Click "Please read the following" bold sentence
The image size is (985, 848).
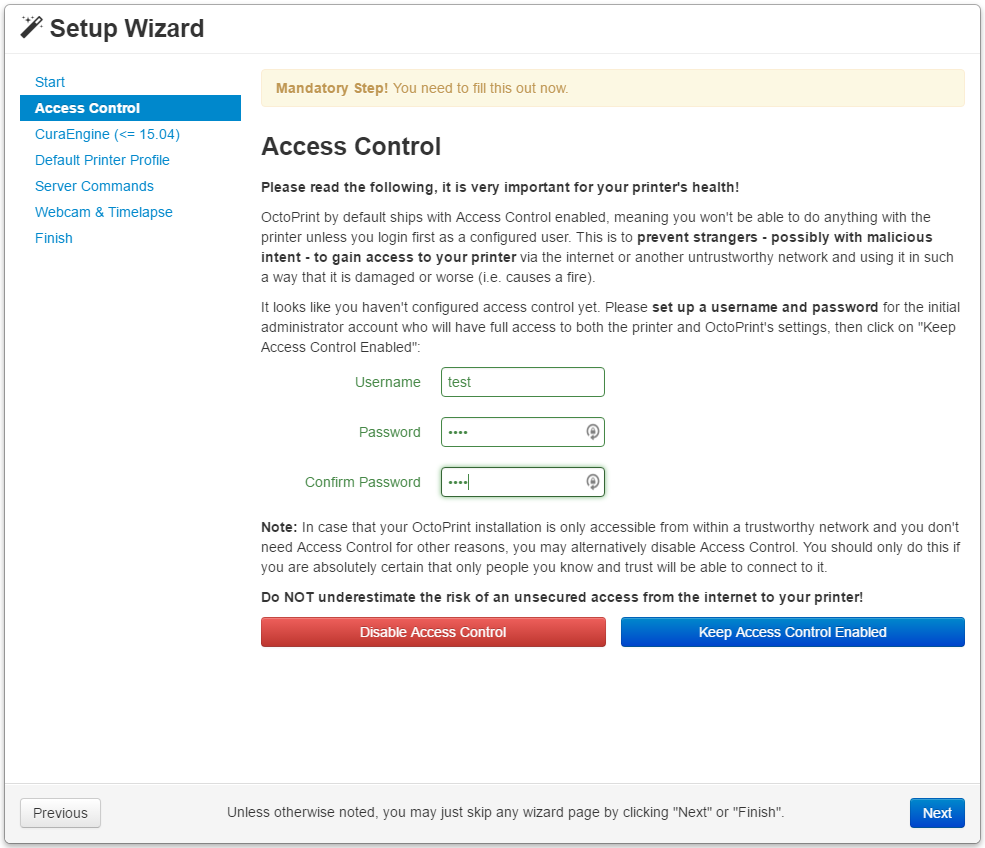[x=500, y=187]
